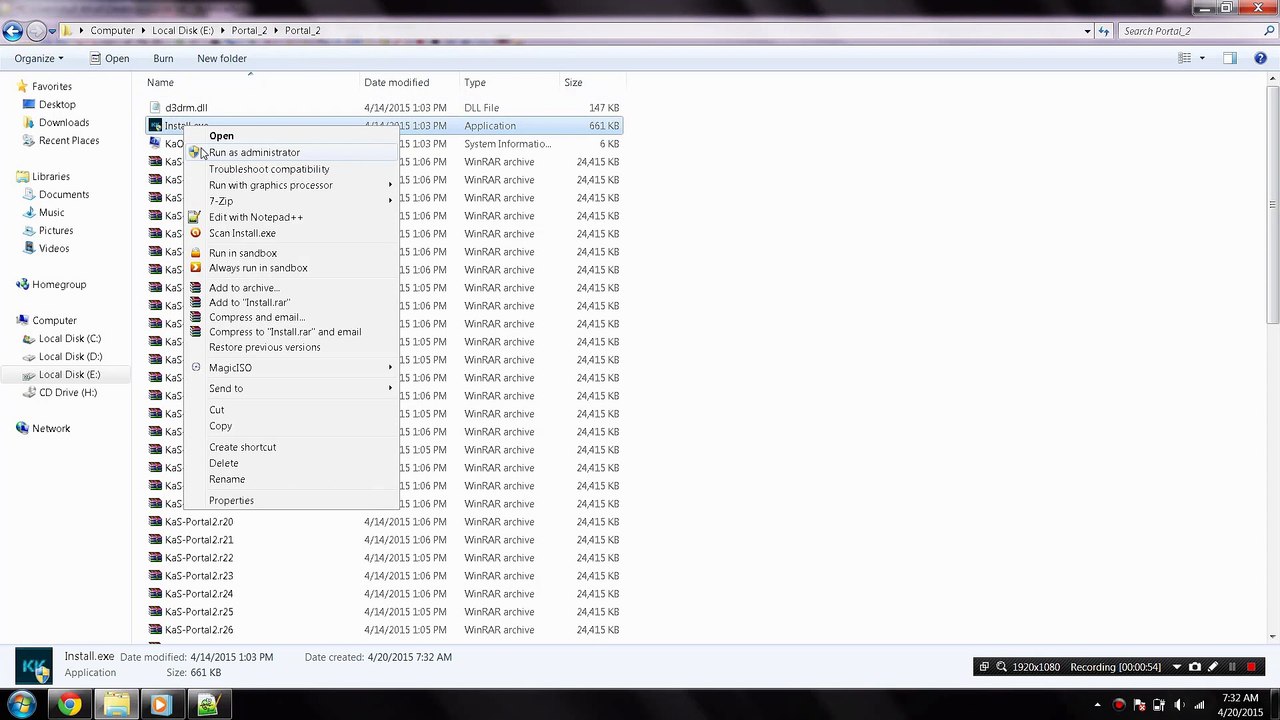Sort by Date modified column header
Image resolution: width=1280 pixels, height=720 pixels.
pos(409,83)
